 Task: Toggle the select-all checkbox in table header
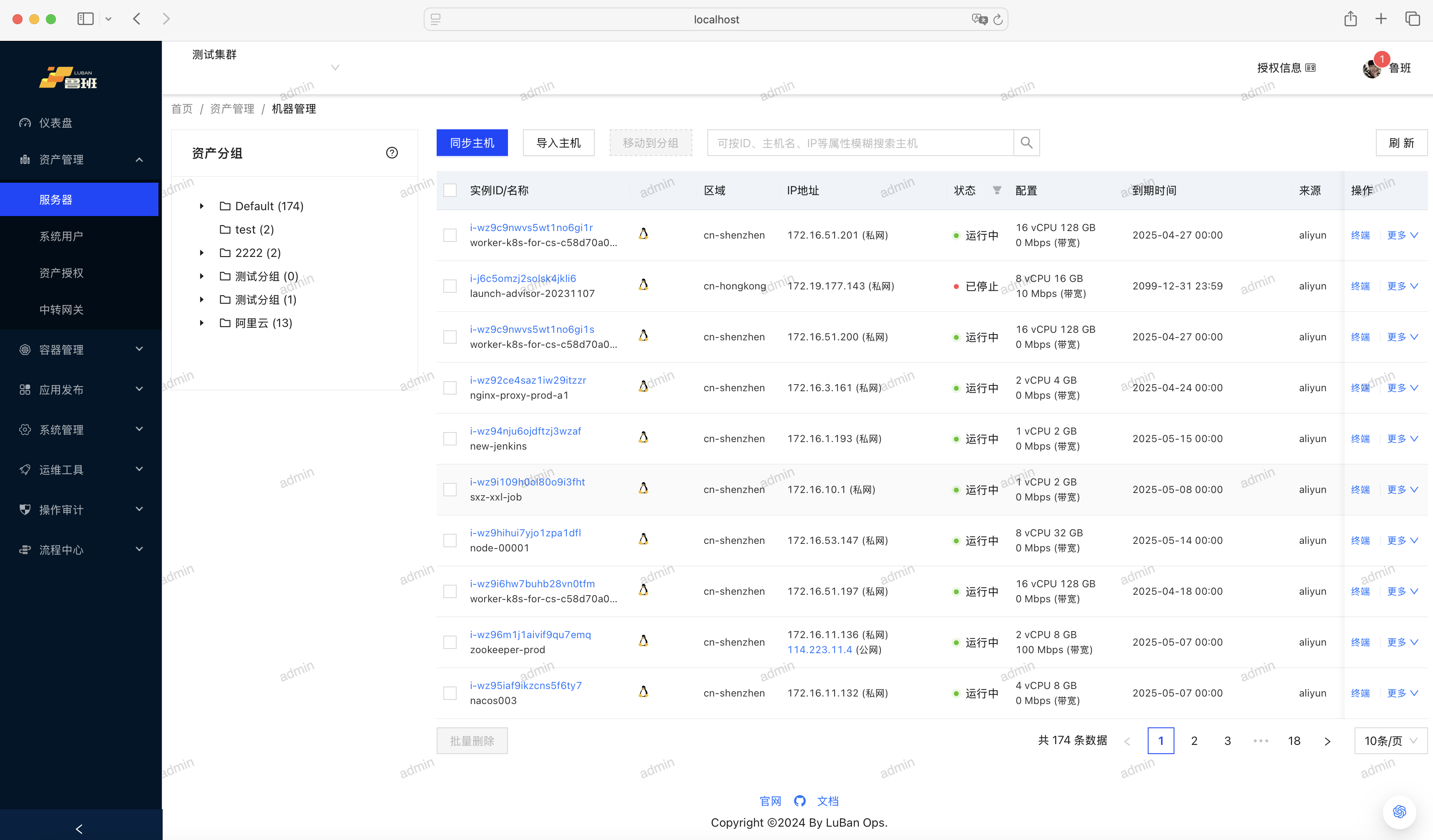(x=450, y=190)
